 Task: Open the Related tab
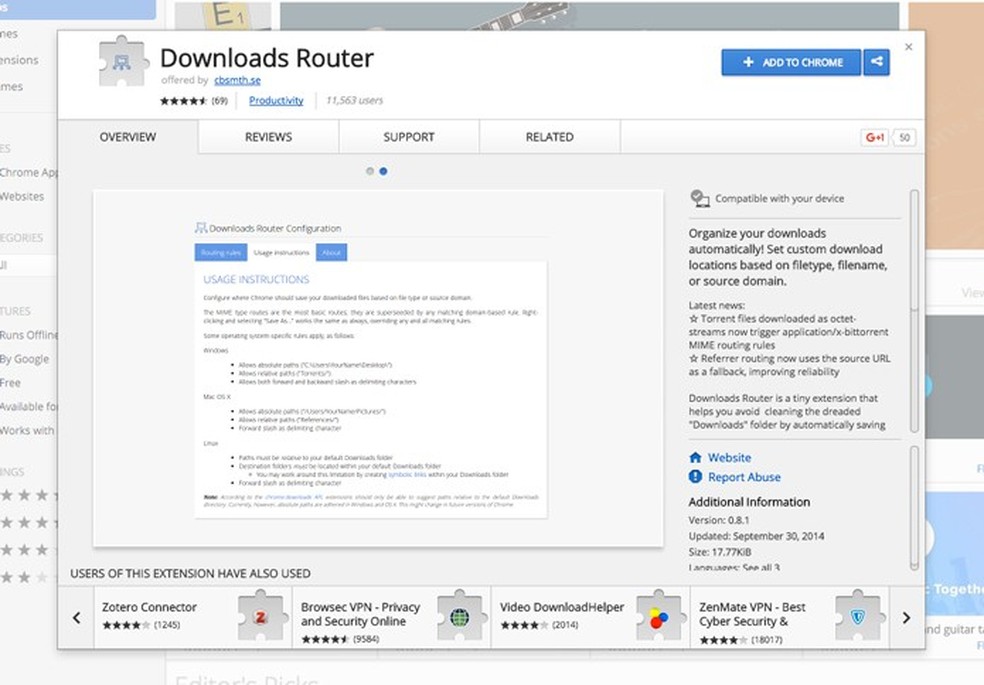tap(549, 137)
